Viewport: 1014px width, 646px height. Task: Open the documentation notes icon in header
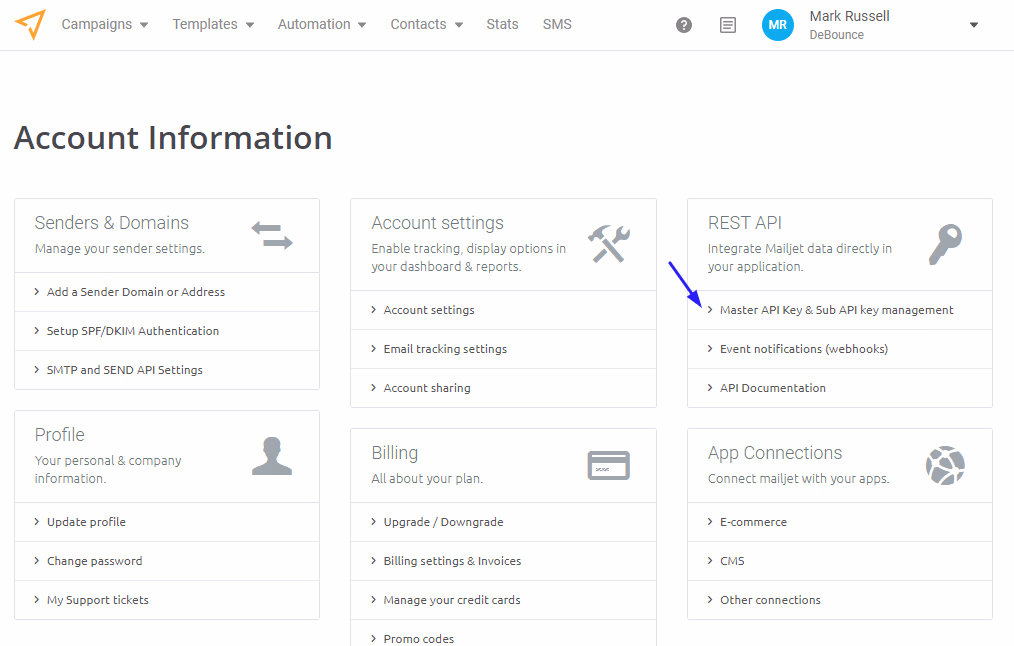(728, 25)
